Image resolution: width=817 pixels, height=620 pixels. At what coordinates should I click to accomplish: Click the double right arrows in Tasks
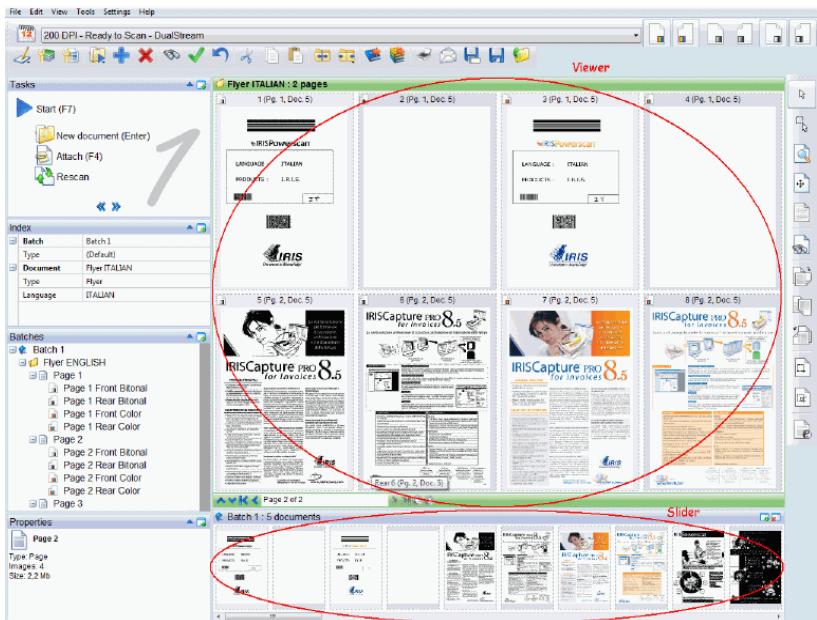click(116, 207)
